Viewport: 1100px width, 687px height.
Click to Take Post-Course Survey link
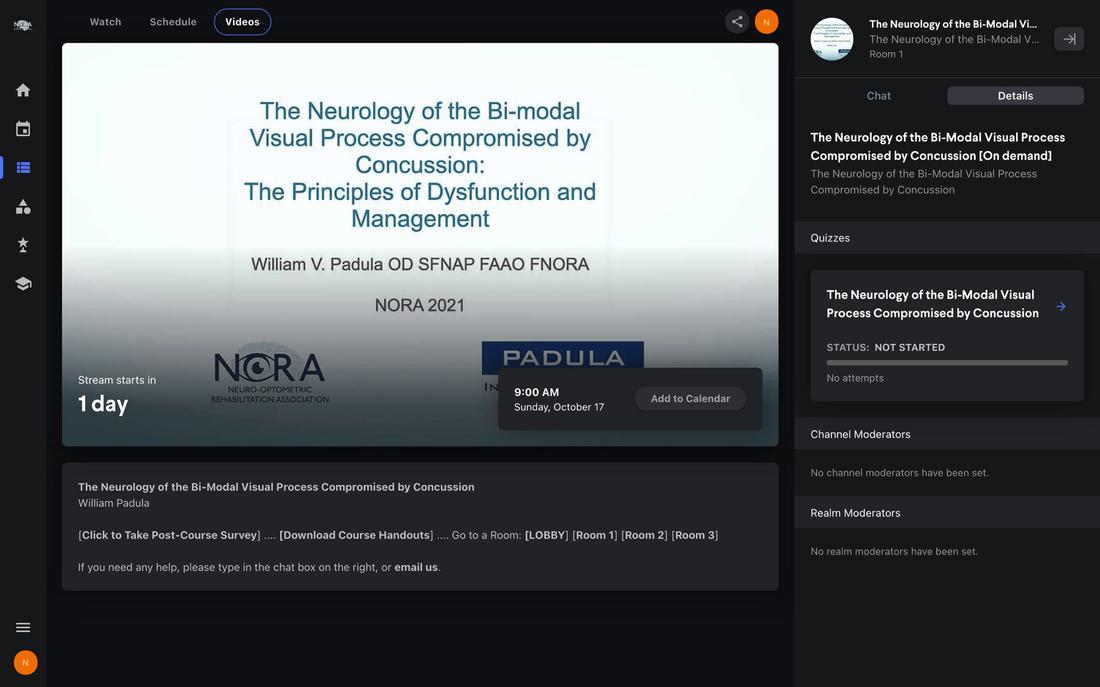(x=170, y=535)
